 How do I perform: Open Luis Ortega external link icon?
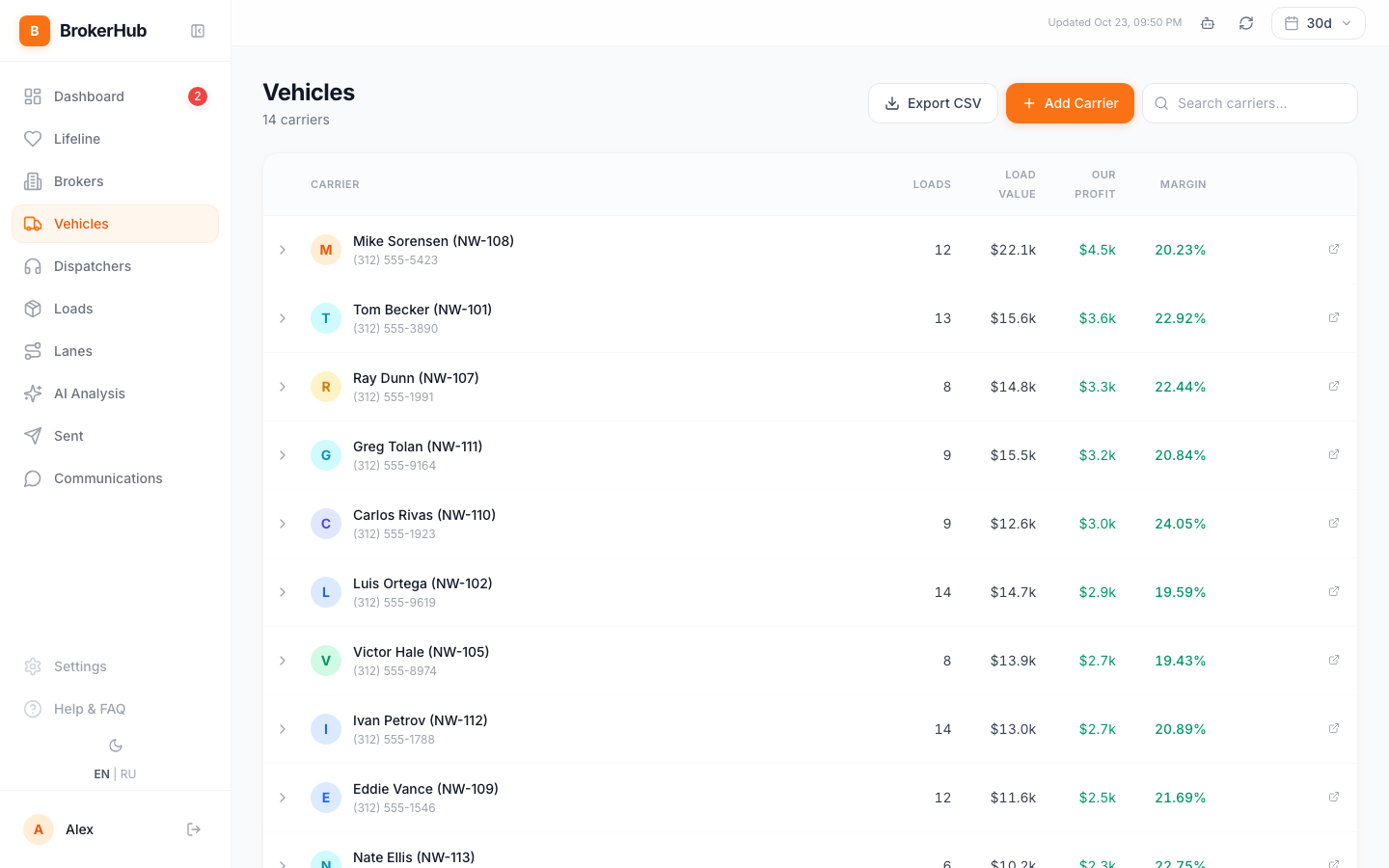[x=1334, y=592]
